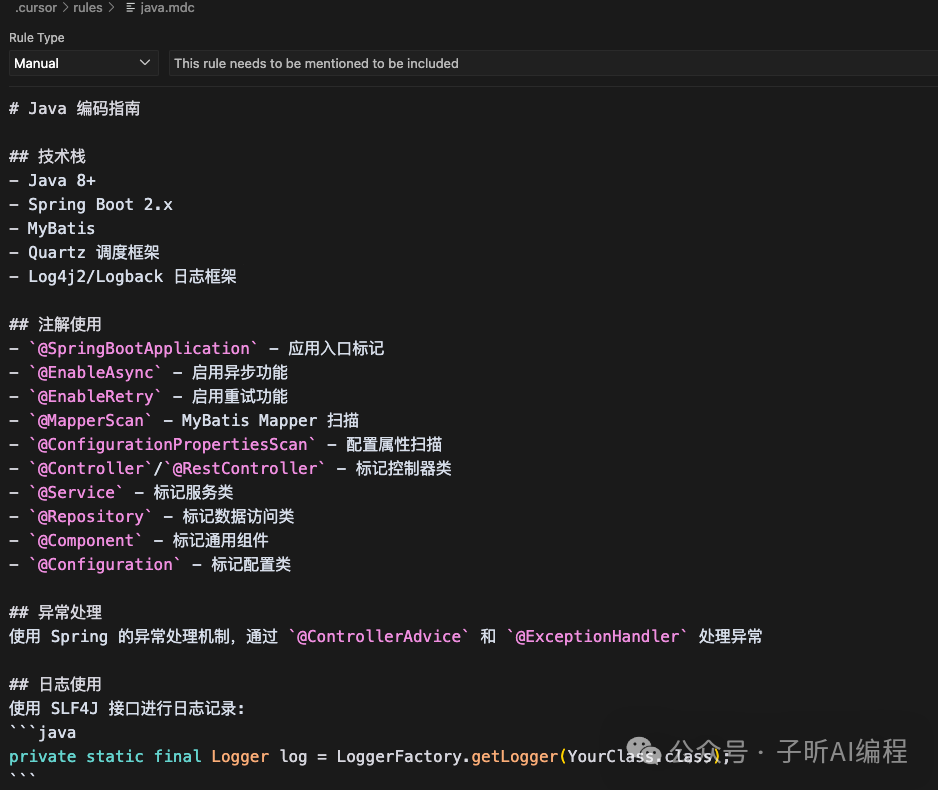Click the line '- Spring Boot 2.x'
The width and height of the screenshot is (938, 790).
pos(91,205)
